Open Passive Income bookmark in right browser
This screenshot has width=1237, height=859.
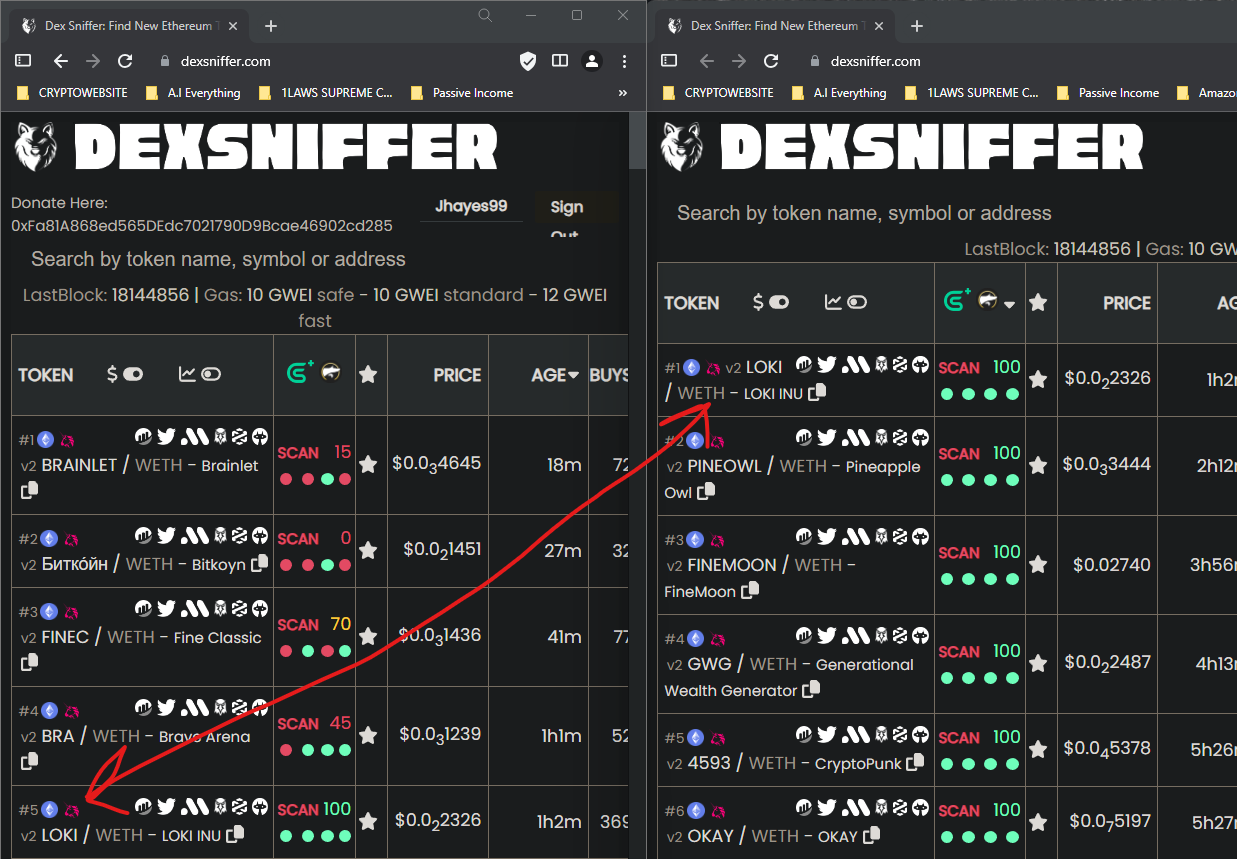coord(1109,93)
